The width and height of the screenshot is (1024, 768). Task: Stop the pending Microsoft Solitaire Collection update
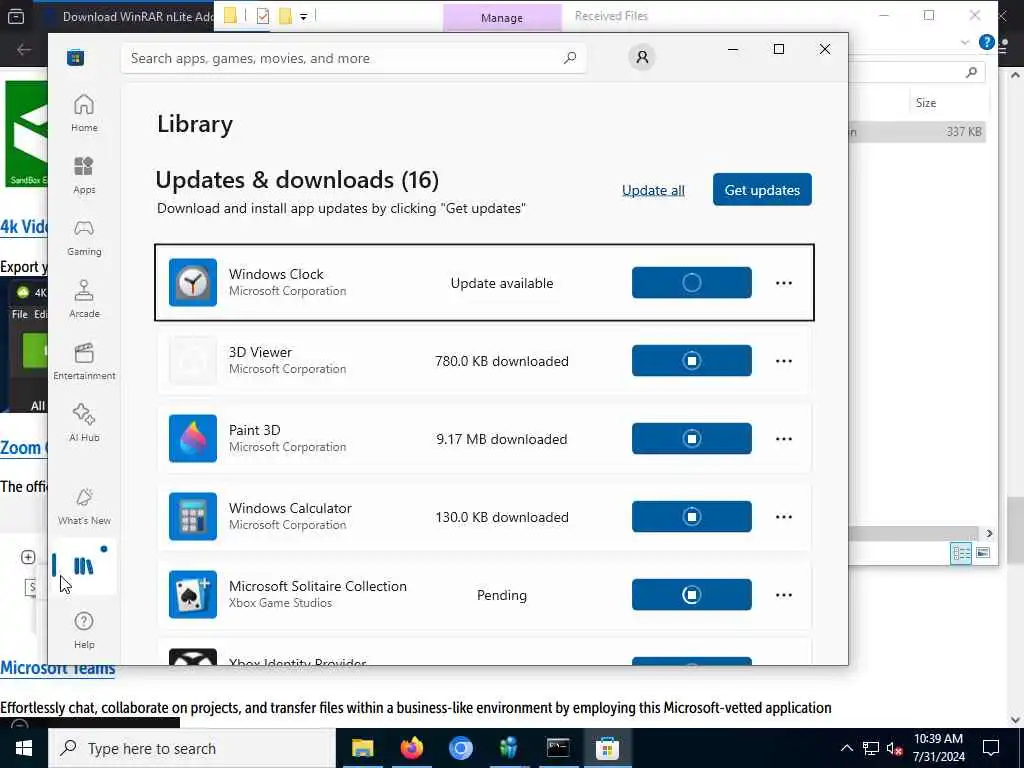point(692,594)
